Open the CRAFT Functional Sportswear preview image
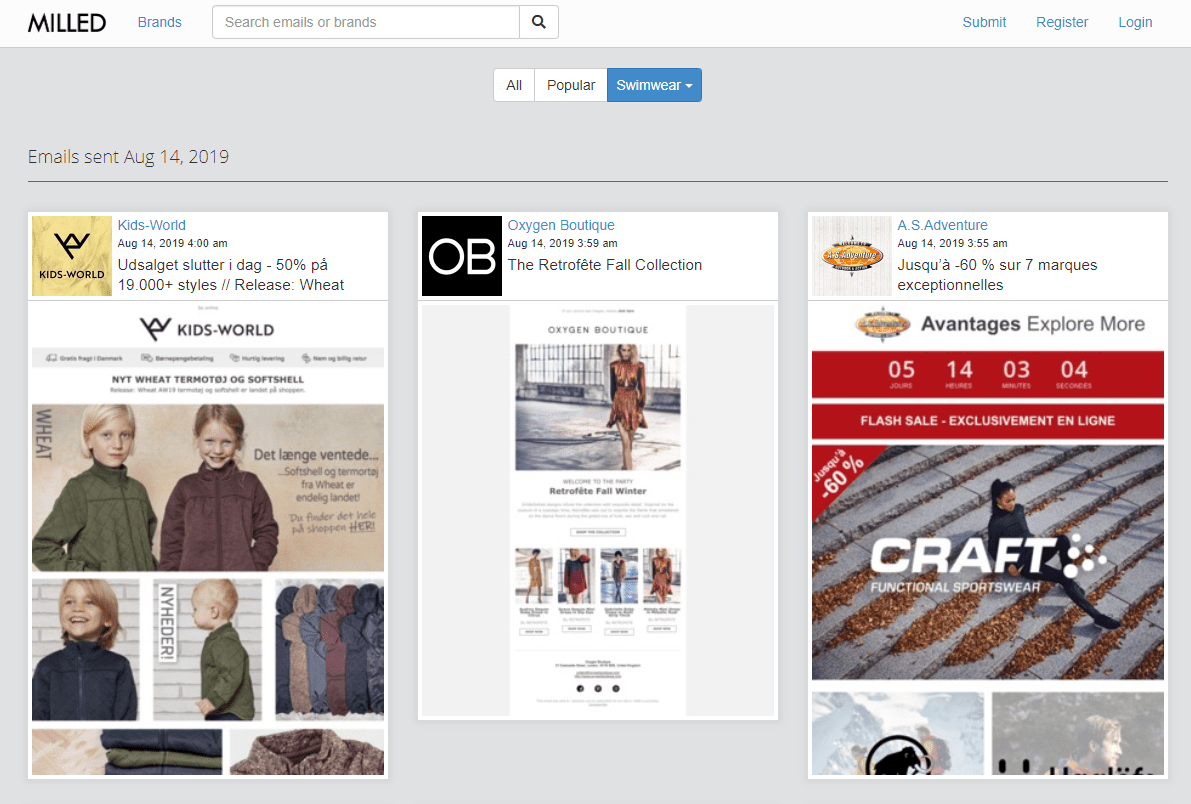 click(x=987, y=562)
